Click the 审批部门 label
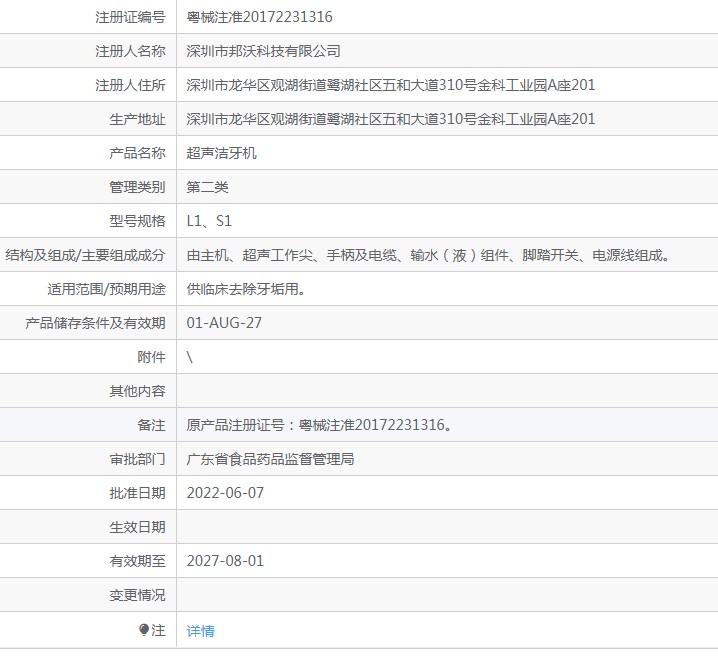This screenshot has width=718, height=661. (x=137, y=459)
